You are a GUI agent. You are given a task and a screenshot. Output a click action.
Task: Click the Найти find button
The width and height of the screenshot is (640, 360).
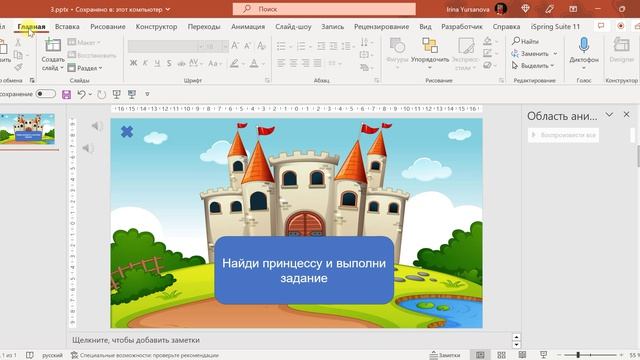point(525,41)
